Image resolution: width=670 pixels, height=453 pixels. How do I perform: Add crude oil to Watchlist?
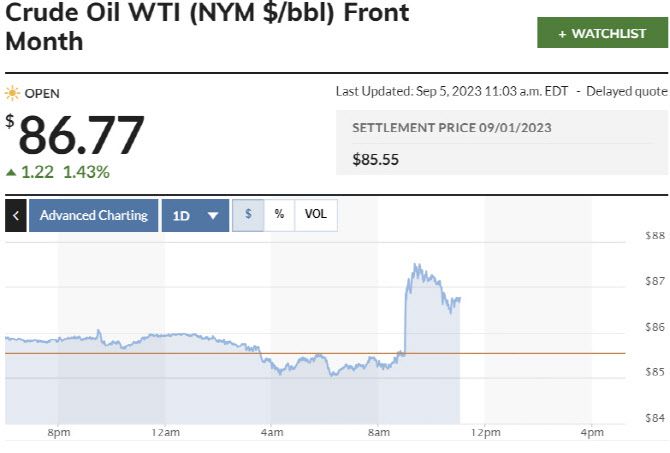click(x=602, y=33)
